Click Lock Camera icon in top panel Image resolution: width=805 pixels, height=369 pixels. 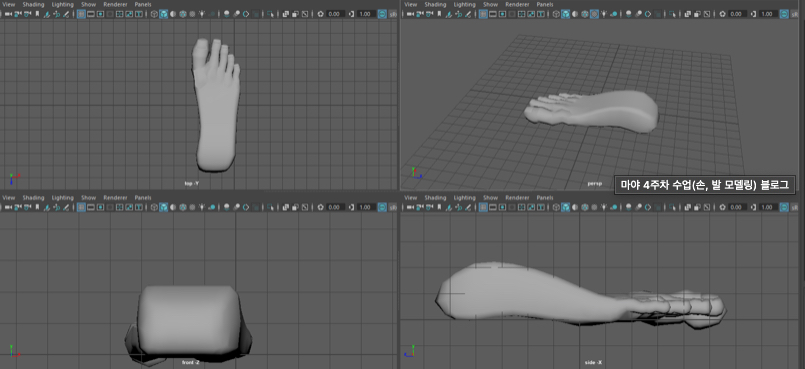click(17, 14)
